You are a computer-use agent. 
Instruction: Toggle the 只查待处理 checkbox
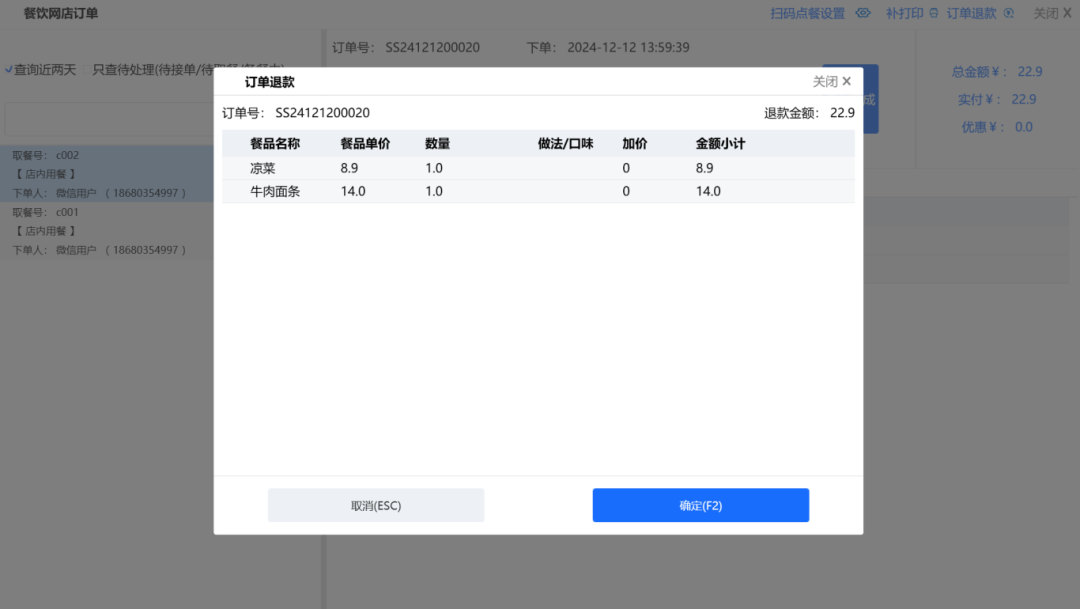coord(87,70)
